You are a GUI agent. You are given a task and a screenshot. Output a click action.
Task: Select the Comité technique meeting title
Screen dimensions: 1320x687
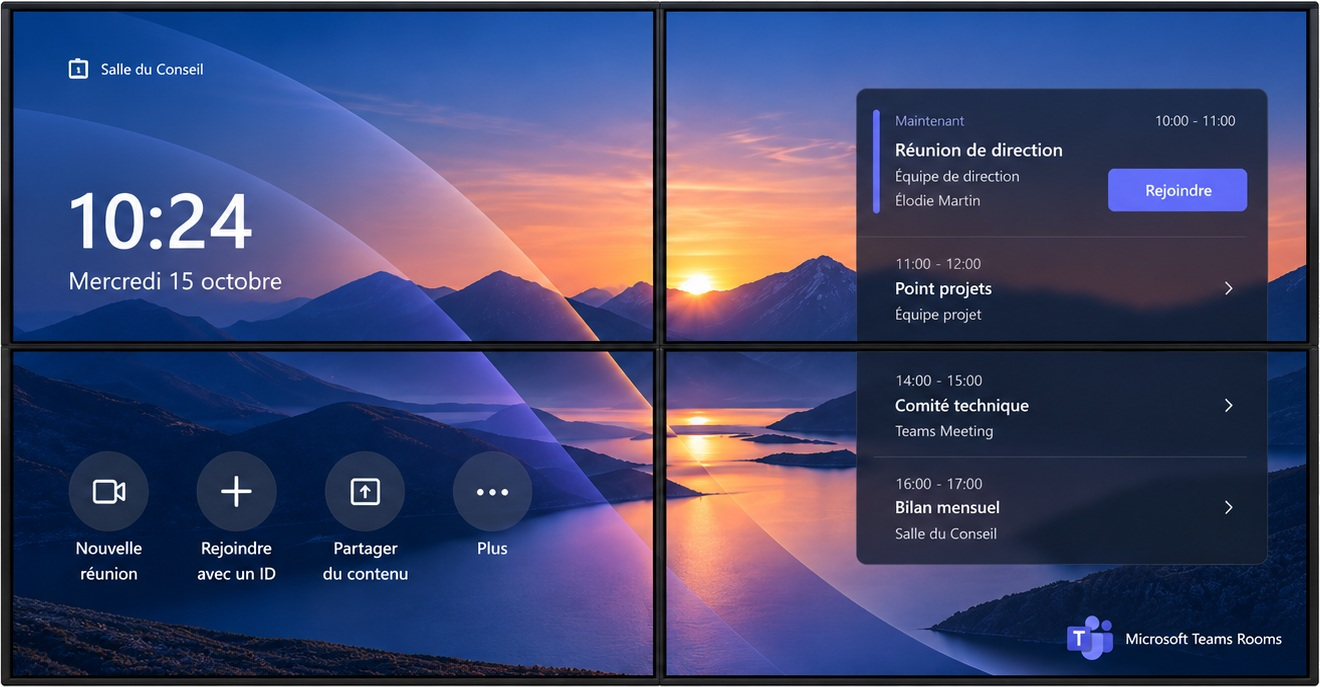point(961,405)
